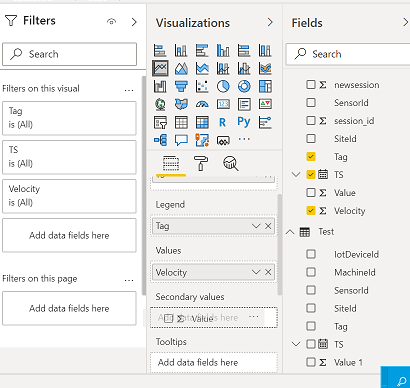Pick the 100% stacked column chart visual

coord(265,50)
